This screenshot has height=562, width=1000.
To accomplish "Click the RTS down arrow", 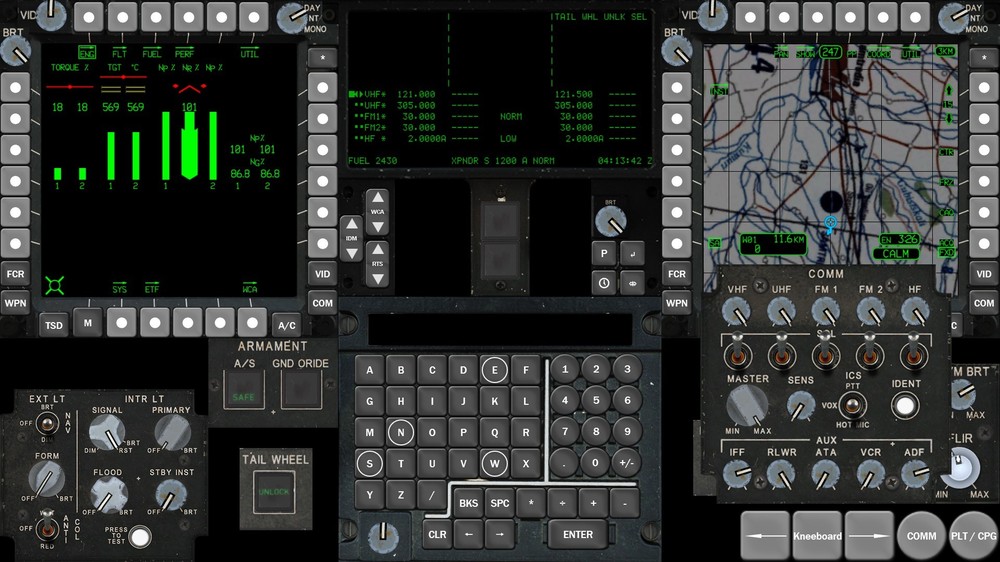I will pyautogui.click(x=378, y=279).
